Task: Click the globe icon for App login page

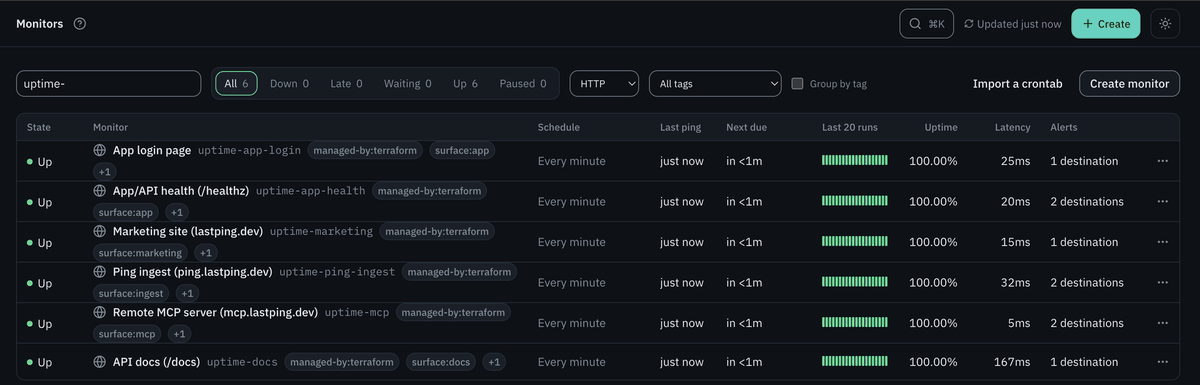Action: 100,150
